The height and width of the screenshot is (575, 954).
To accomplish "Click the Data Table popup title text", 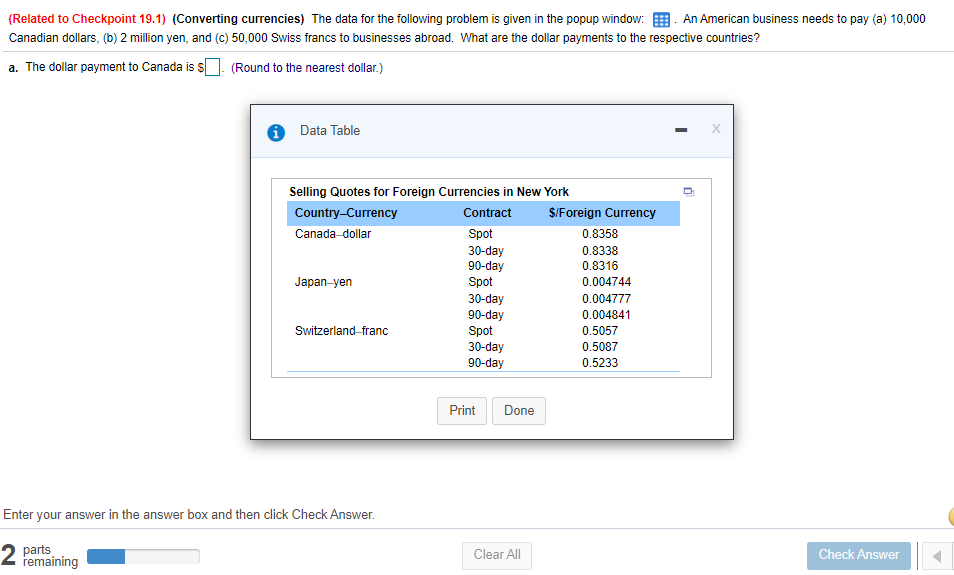I will tap(330, 131).
